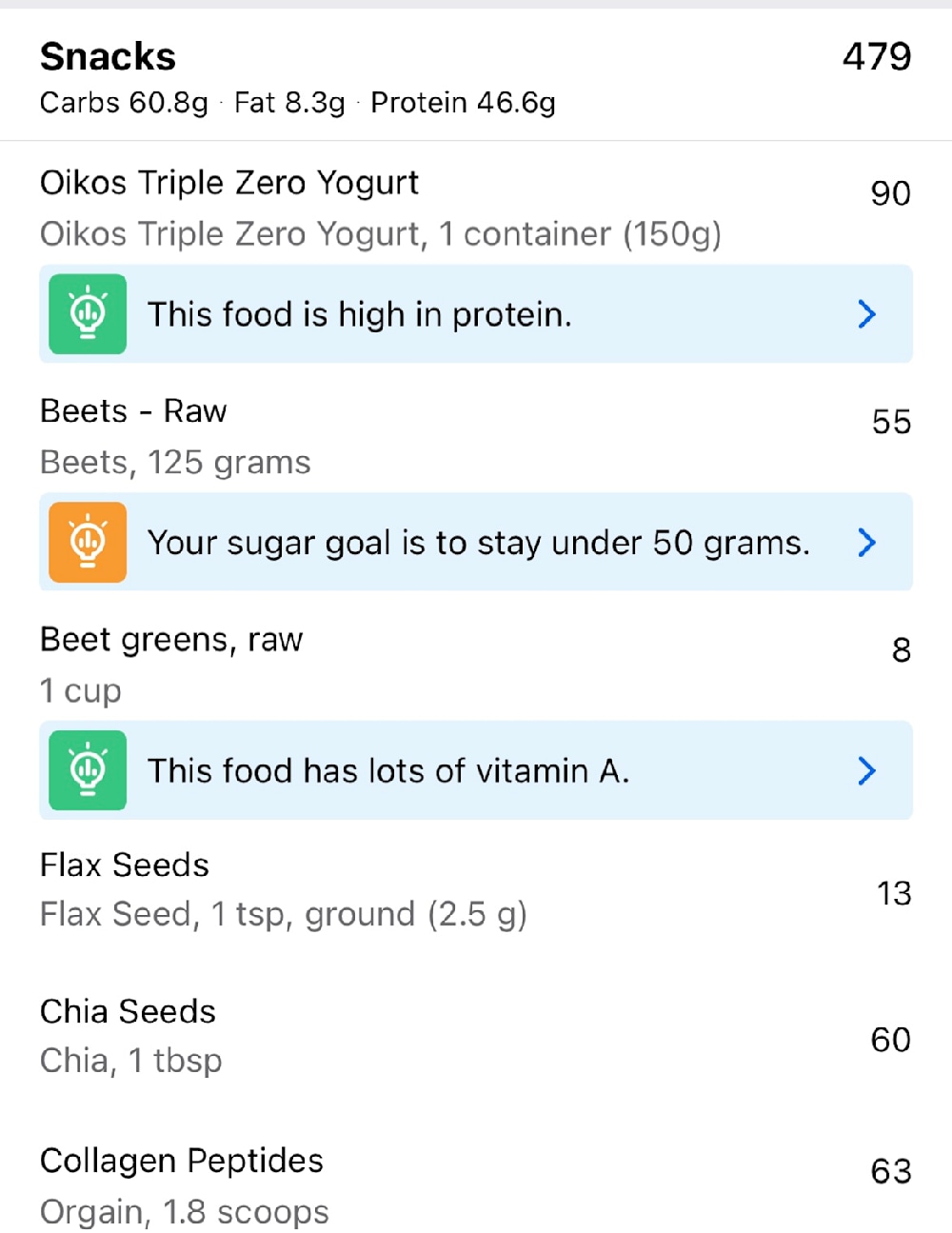The height and width of the screenshot is (1233, 952).
Task: Tap the green vitamin A lightbulb icon
Action: (88, 770)
